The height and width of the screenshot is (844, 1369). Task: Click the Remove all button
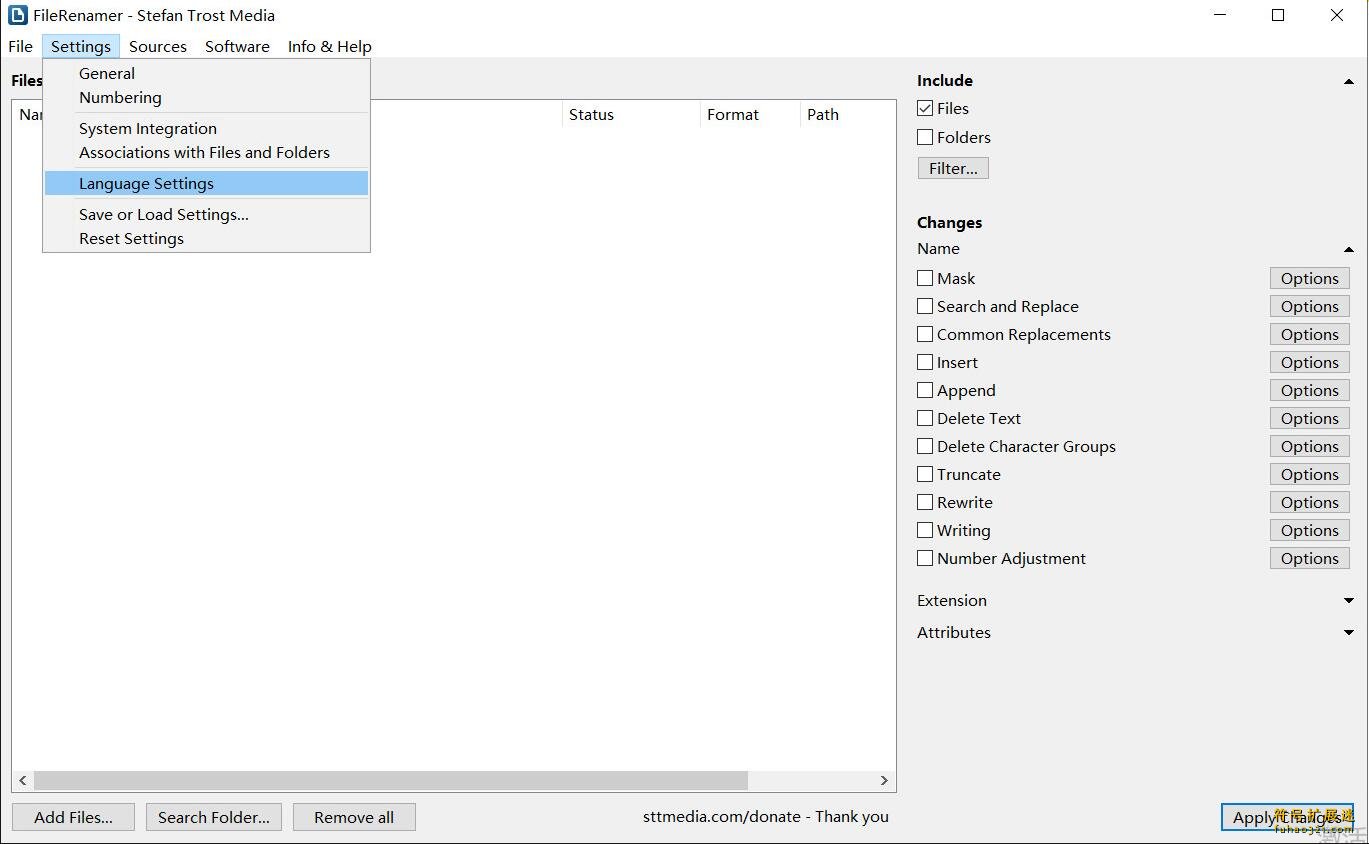pyautogui.click(x=354, y=818)
